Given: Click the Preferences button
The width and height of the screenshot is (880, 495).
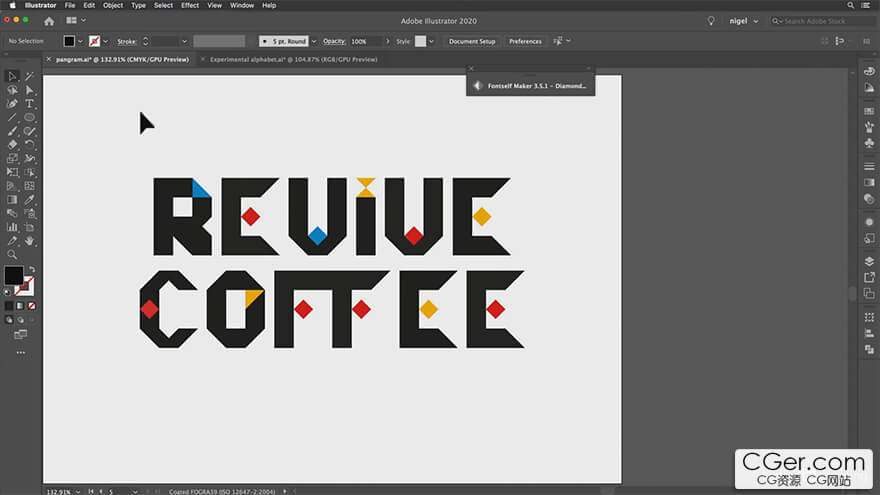Looking at the screenshot, I should click(x=525, y=42).
